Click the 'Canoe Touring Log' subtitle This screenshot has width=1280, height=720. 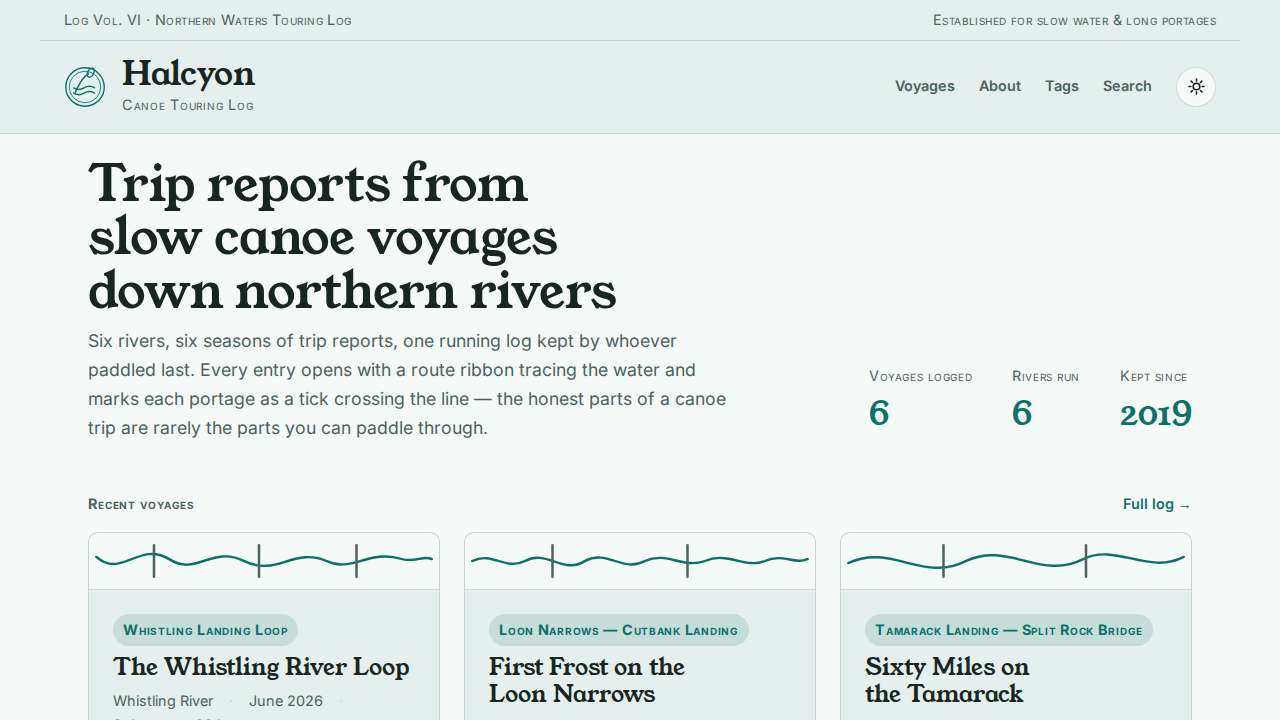[188, 105]
